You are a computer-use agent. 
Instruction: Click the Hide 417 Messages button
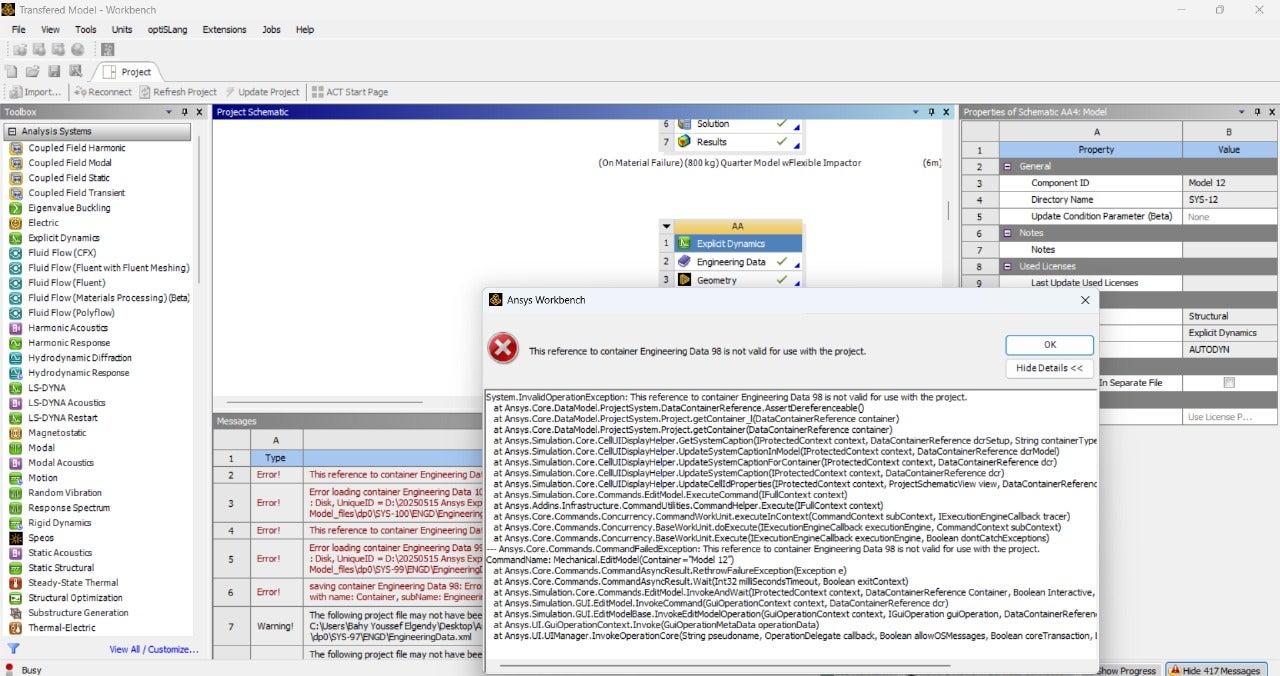(x=1217, y=671)
